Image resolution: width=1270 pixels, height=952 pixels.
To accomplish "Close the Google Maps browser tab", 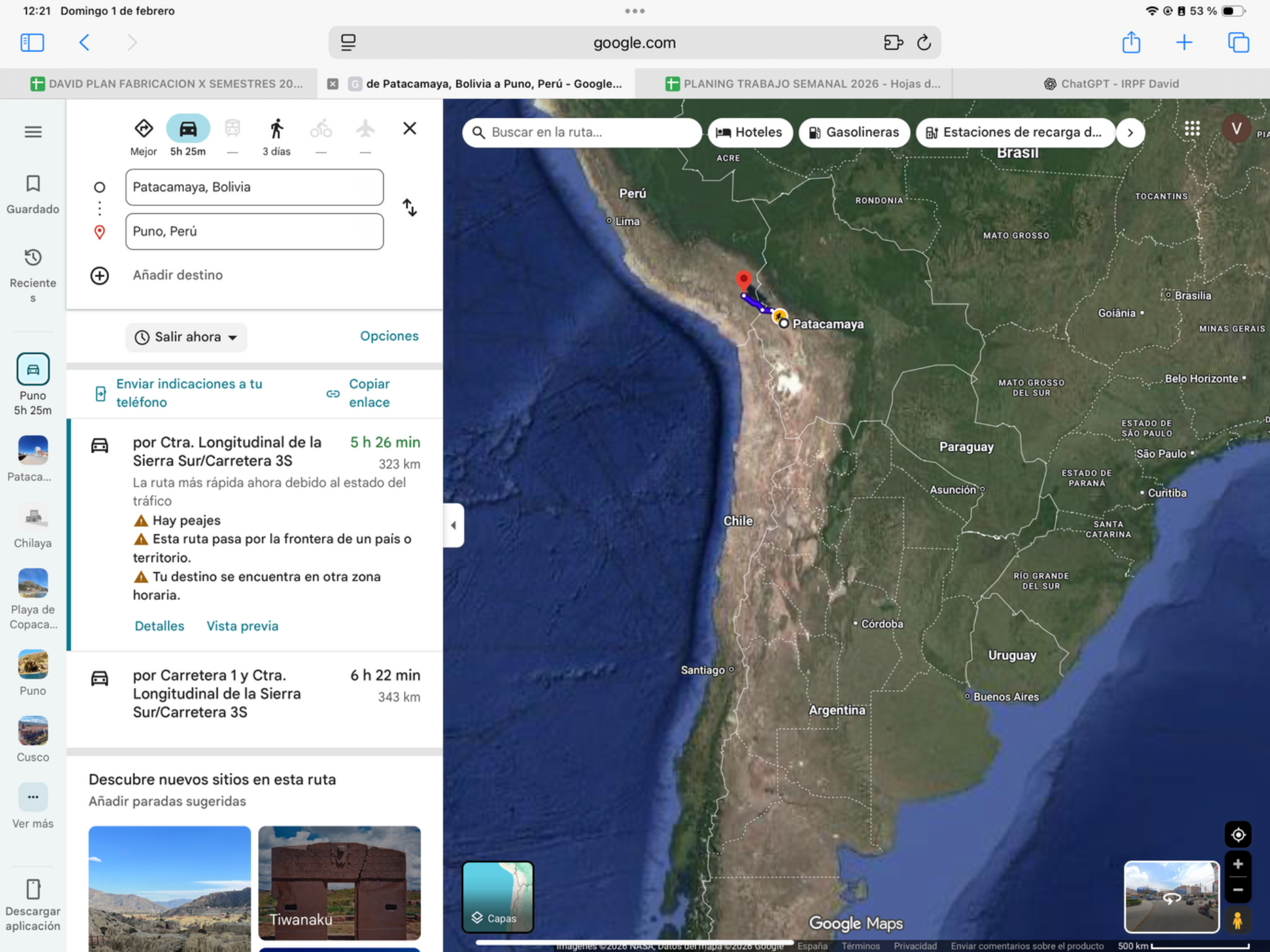I will (333, 84).
